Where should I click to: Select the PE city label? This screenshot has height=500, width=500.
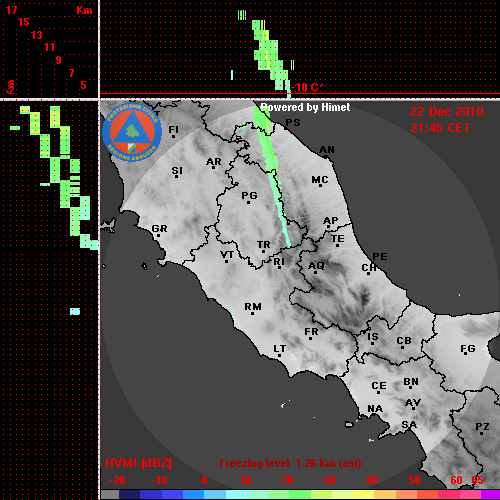pos(380,257)
